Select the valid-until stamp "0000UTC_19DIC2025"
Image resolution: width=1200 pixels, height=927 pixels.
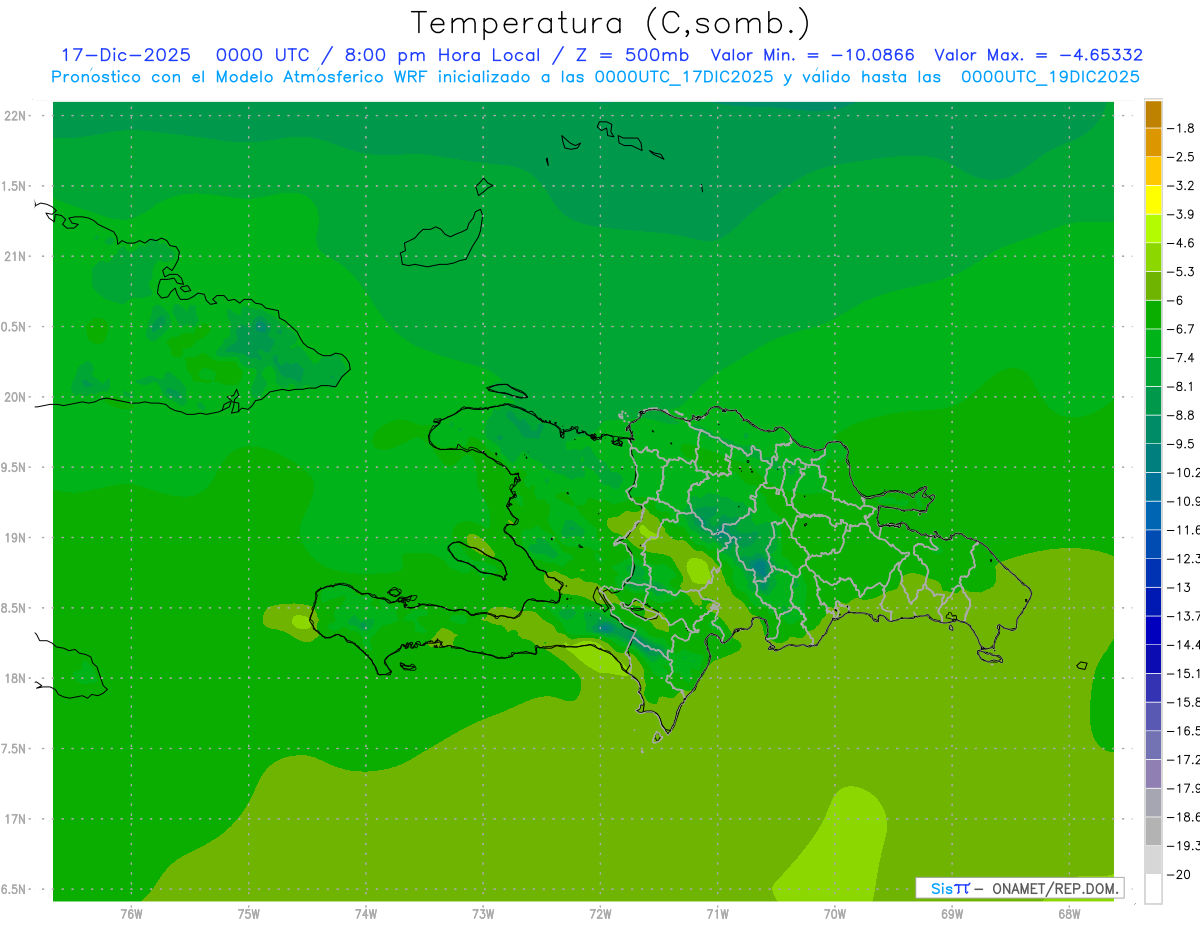pyautogui.click(x=1050, y=77)
